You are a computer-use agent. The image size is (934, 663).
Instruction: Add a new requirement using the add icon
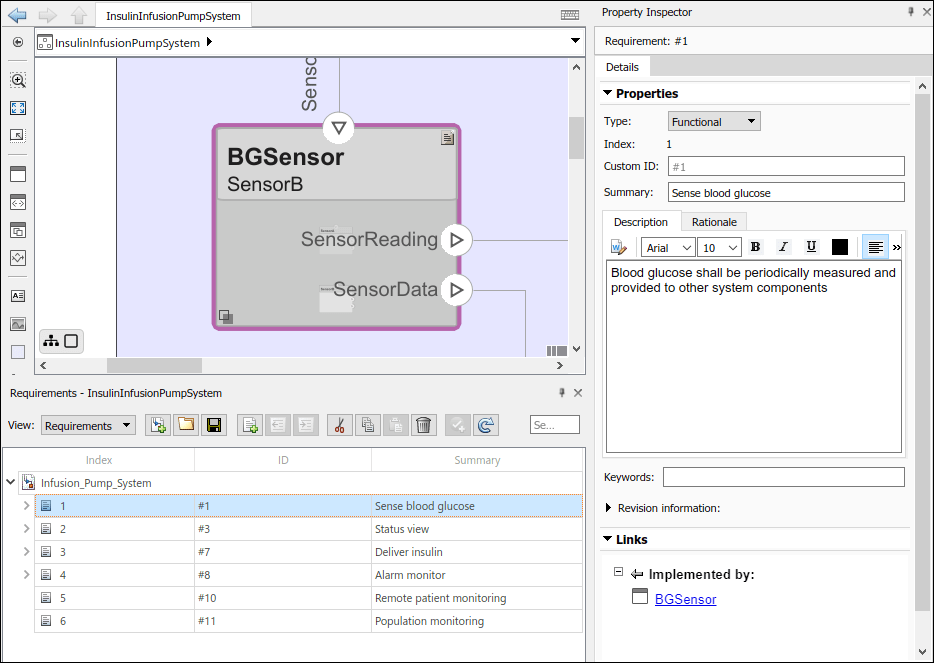coord(250,424)
